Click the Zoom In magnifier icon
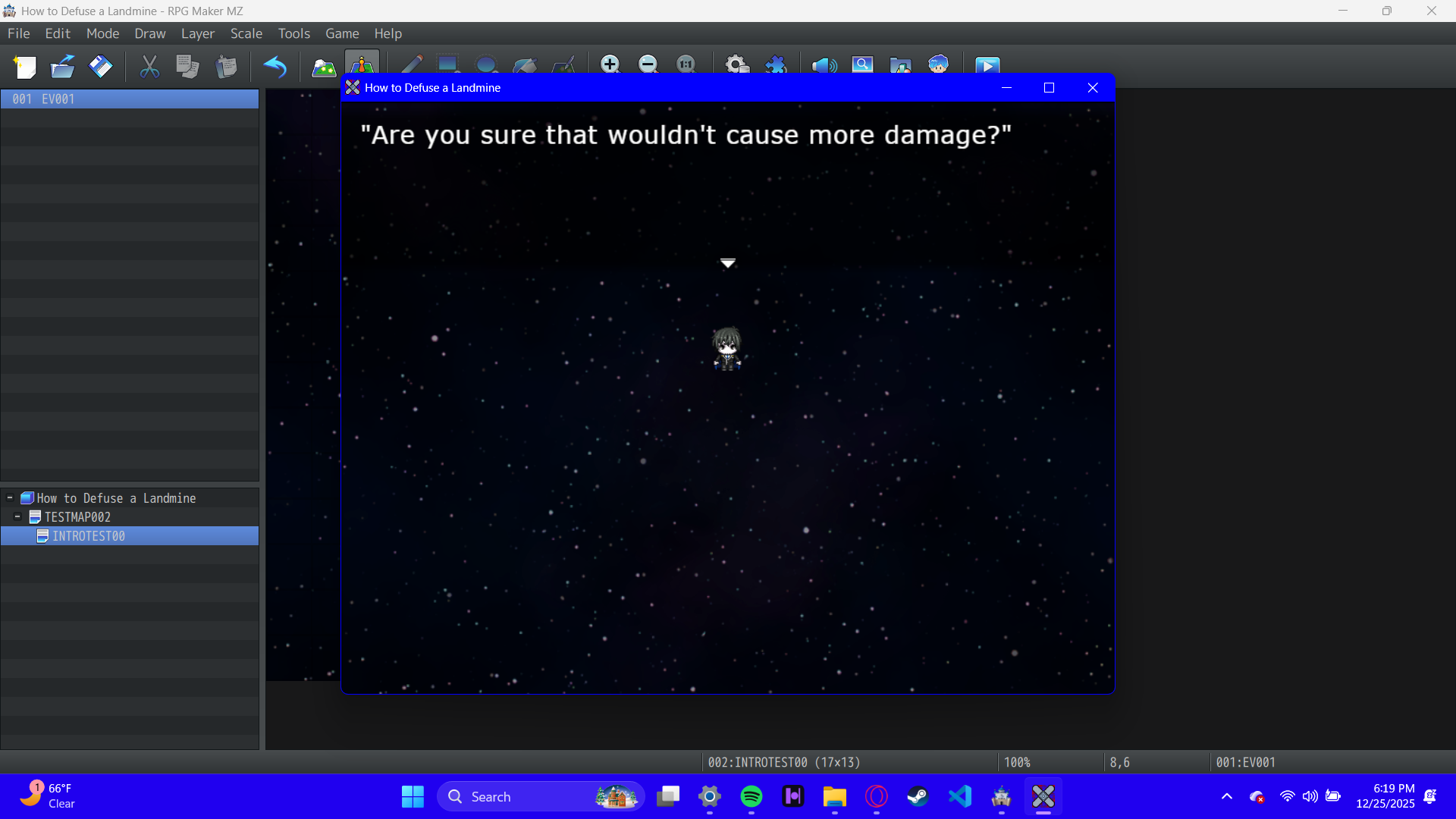Image resolution: width=1456 pixels, height=819 pixels. coord(610,64)
